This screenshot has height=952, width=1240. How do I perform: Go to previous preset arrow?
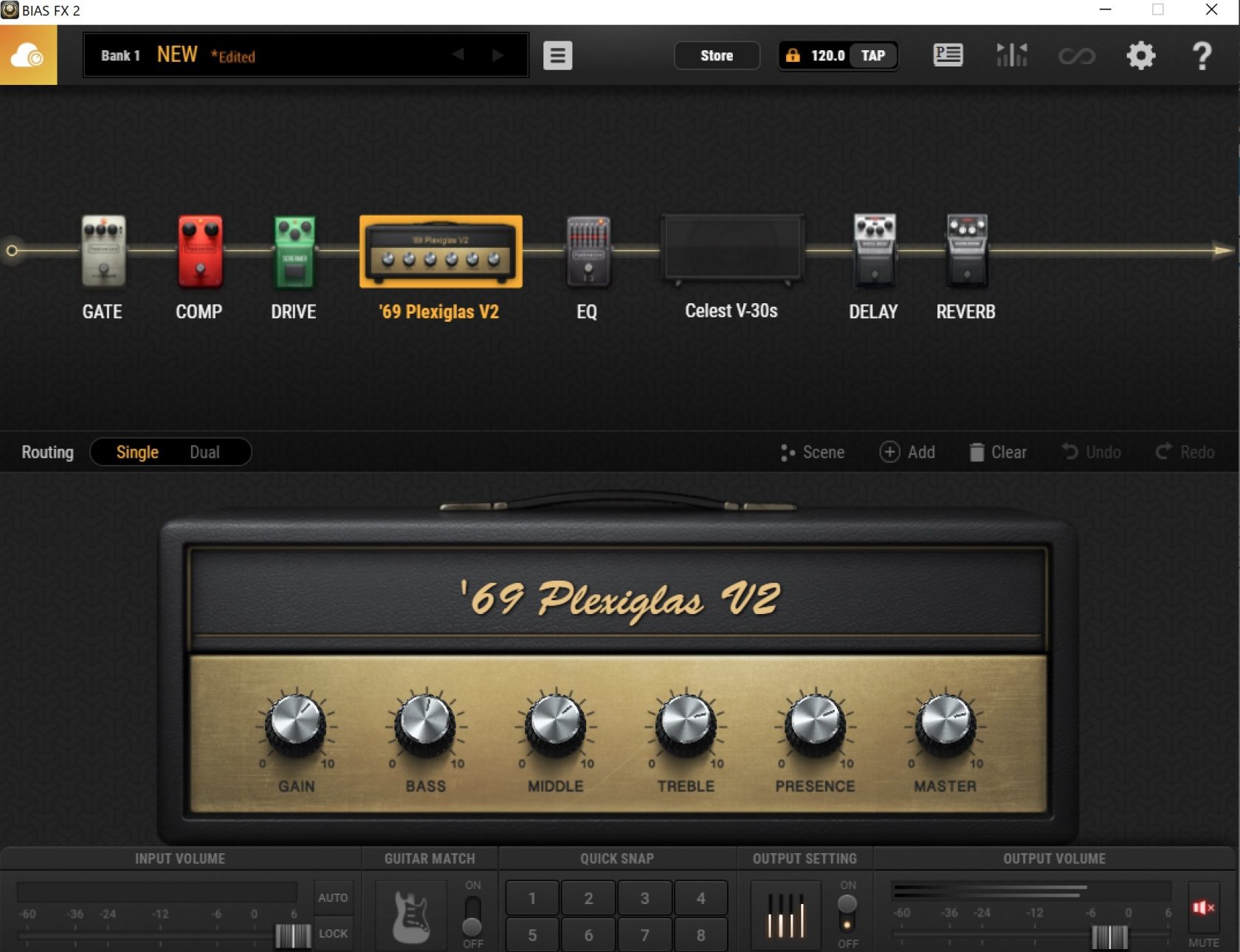pyautogui.click(x=458, y=55)
